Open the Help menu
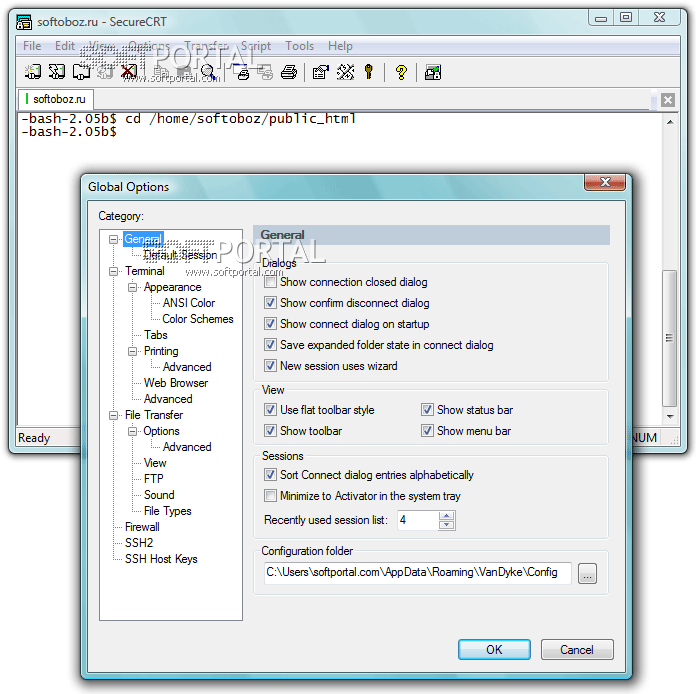 [340, 46]
